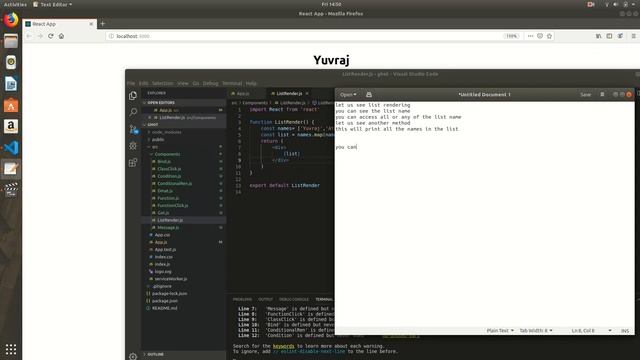Open the Firefox Library icon
The image size is (640, 360).
(x=598, y=36)
